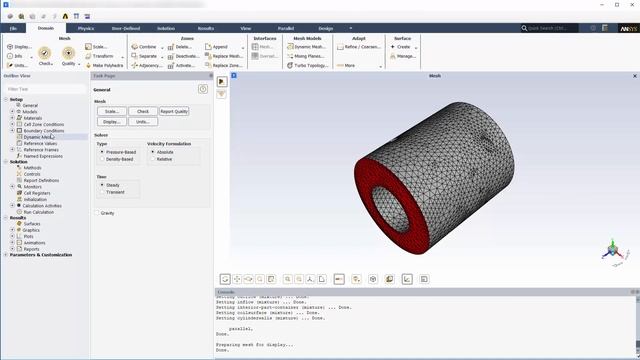Switch to the User-Defined ribbon tab
This screenshot has width=640, height=360.
point(126,28)
